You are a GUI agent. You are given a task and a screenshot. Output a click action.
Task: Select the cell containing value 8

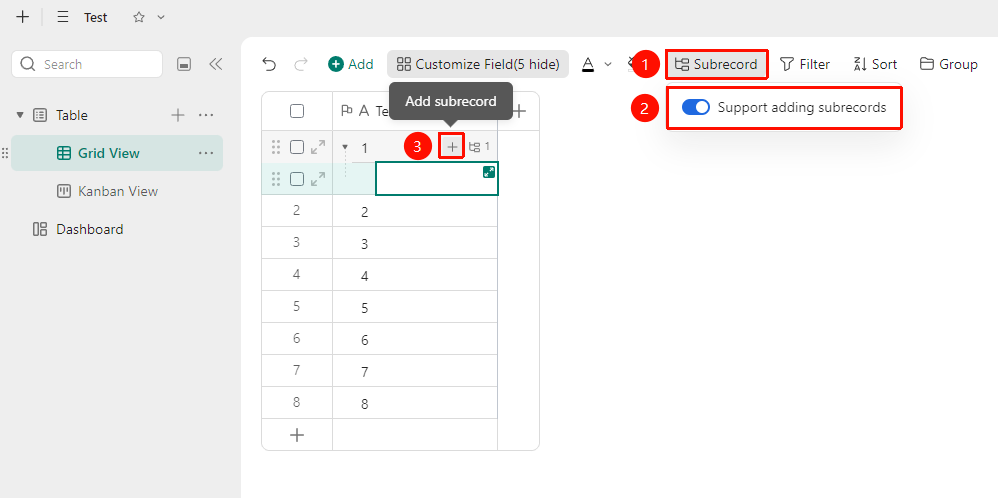(x=415, y=402)
